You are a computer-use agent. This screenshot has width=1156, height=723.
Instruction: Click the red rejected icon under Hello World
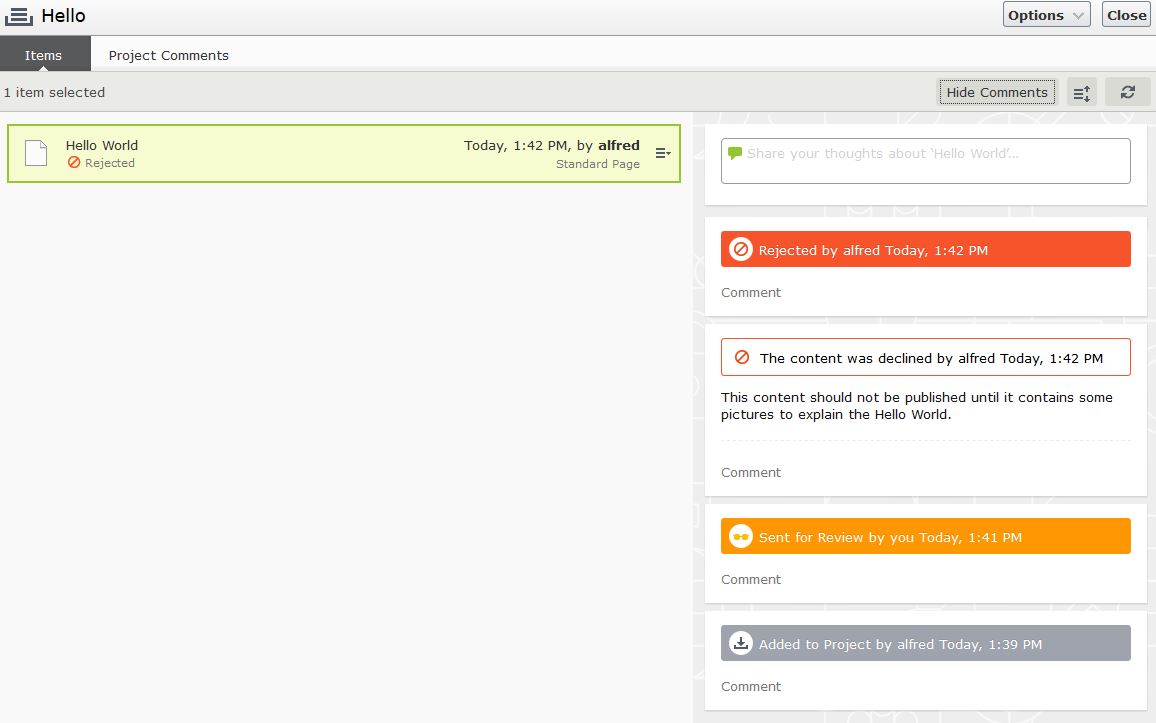74,163
